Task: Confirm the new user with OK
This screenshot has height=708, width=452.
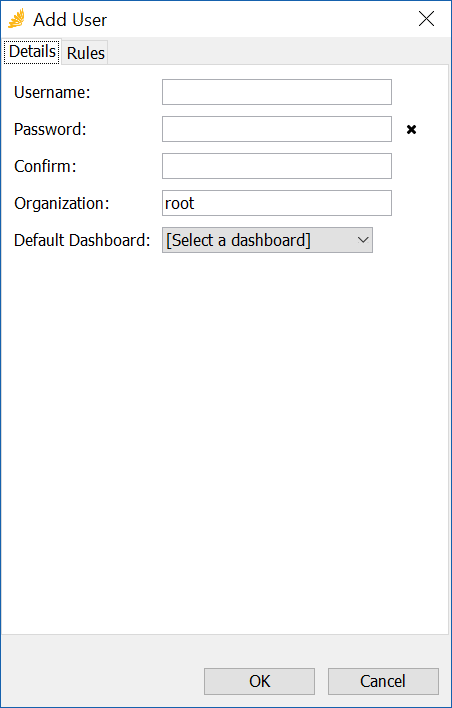Action: point(259,681)
